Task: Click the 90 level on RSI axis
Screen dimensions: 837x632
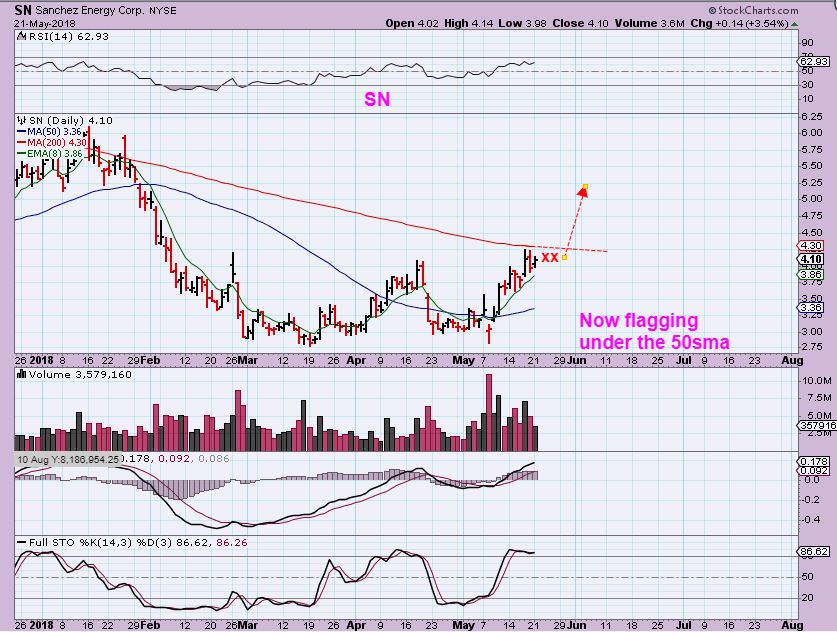Action: pos(808,43)
